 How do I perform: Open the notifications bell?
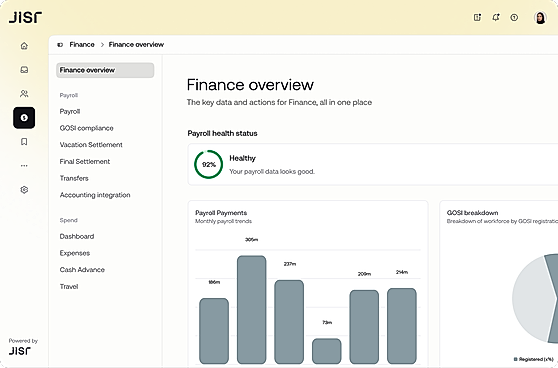(x=496, y=17)
